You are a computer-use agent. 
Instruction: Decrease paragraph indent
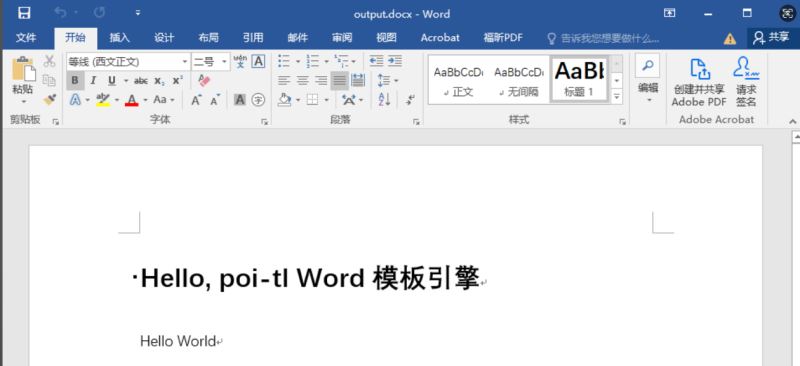point(376,61)
